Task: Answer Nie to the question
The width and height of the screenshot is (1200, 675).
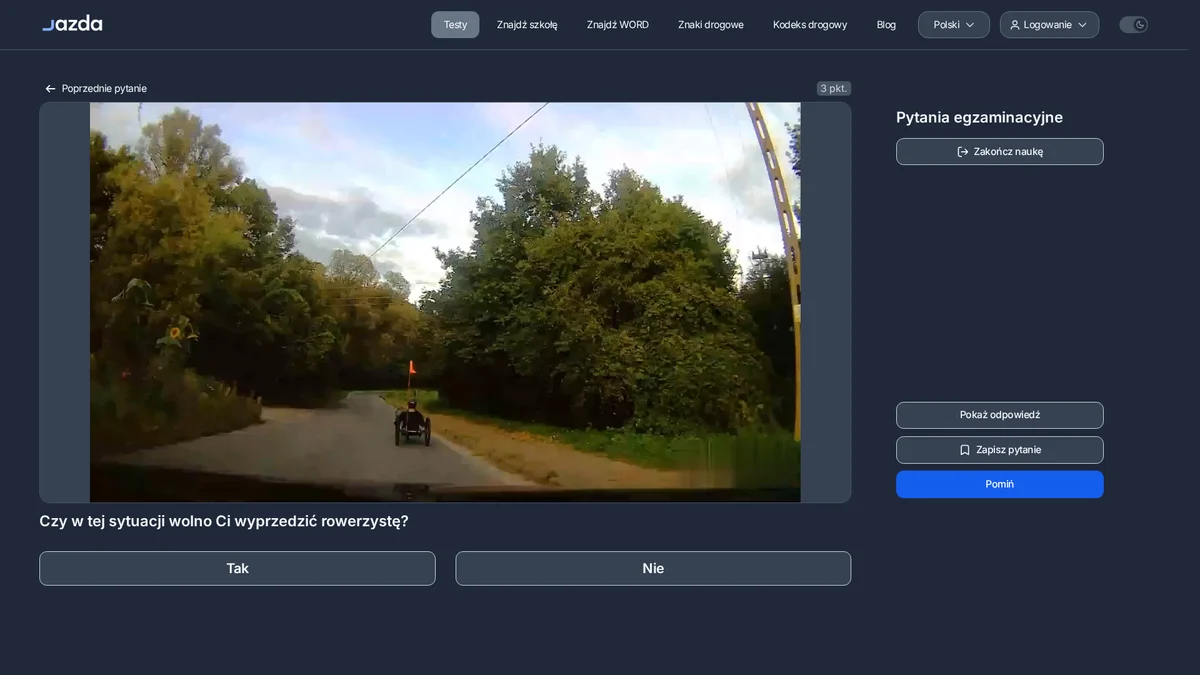Action: click(653, 568)
